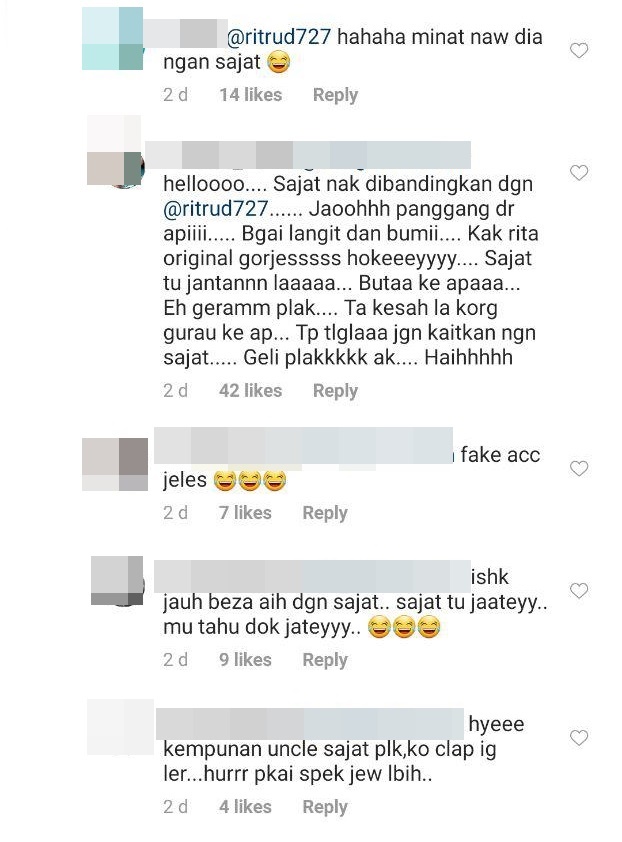Tap heart on 'hellooo Sajat nak dibandingkan' comment
The height and width of the screenshot is (842, 622).
[x=578, y=173]
